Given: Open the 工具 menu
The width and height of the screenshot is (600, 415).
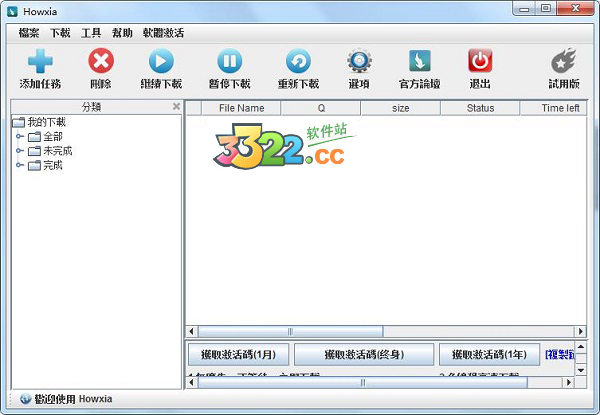Looking at the screenshot, I should pos(91,33).
